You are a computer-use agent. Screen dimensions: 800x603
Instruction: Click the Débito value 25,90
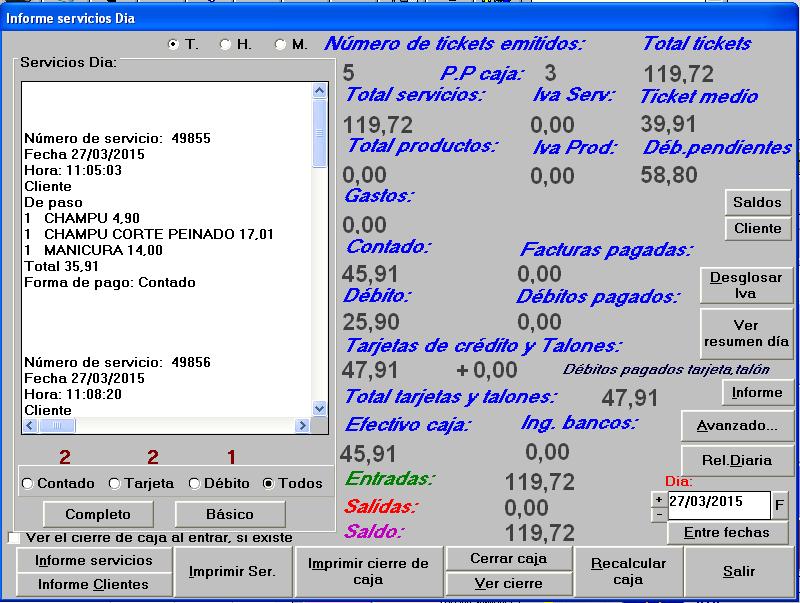[x=371, y=322]
